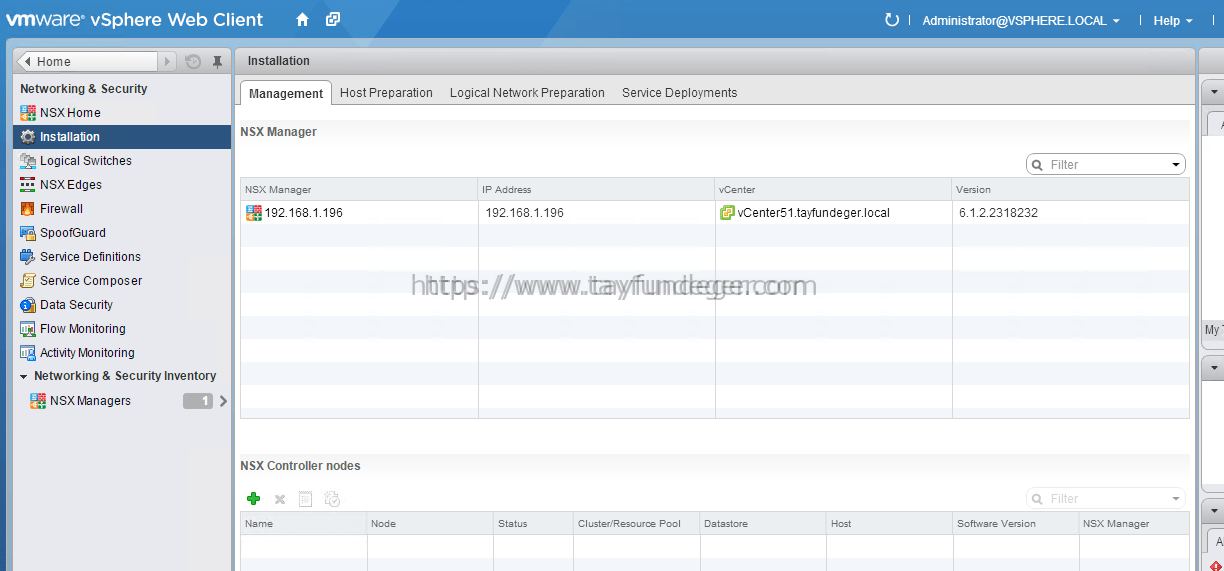1224x571 pixels.
Task: Select Installation in the navigator
Action: point(122,137)
